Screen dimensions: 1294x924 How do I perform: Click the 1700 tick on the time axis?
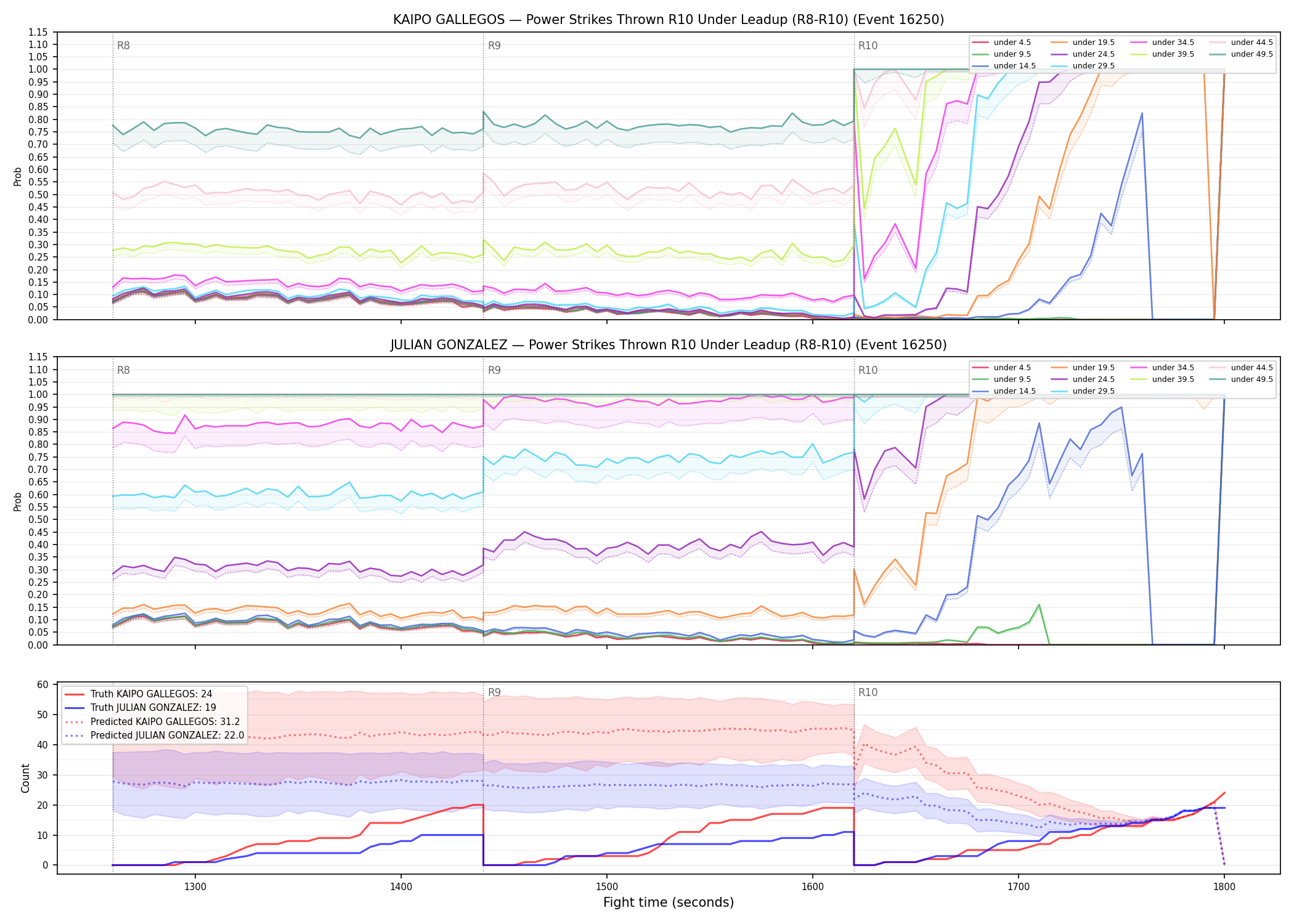pyautogui.click(x=1019, y=886)
